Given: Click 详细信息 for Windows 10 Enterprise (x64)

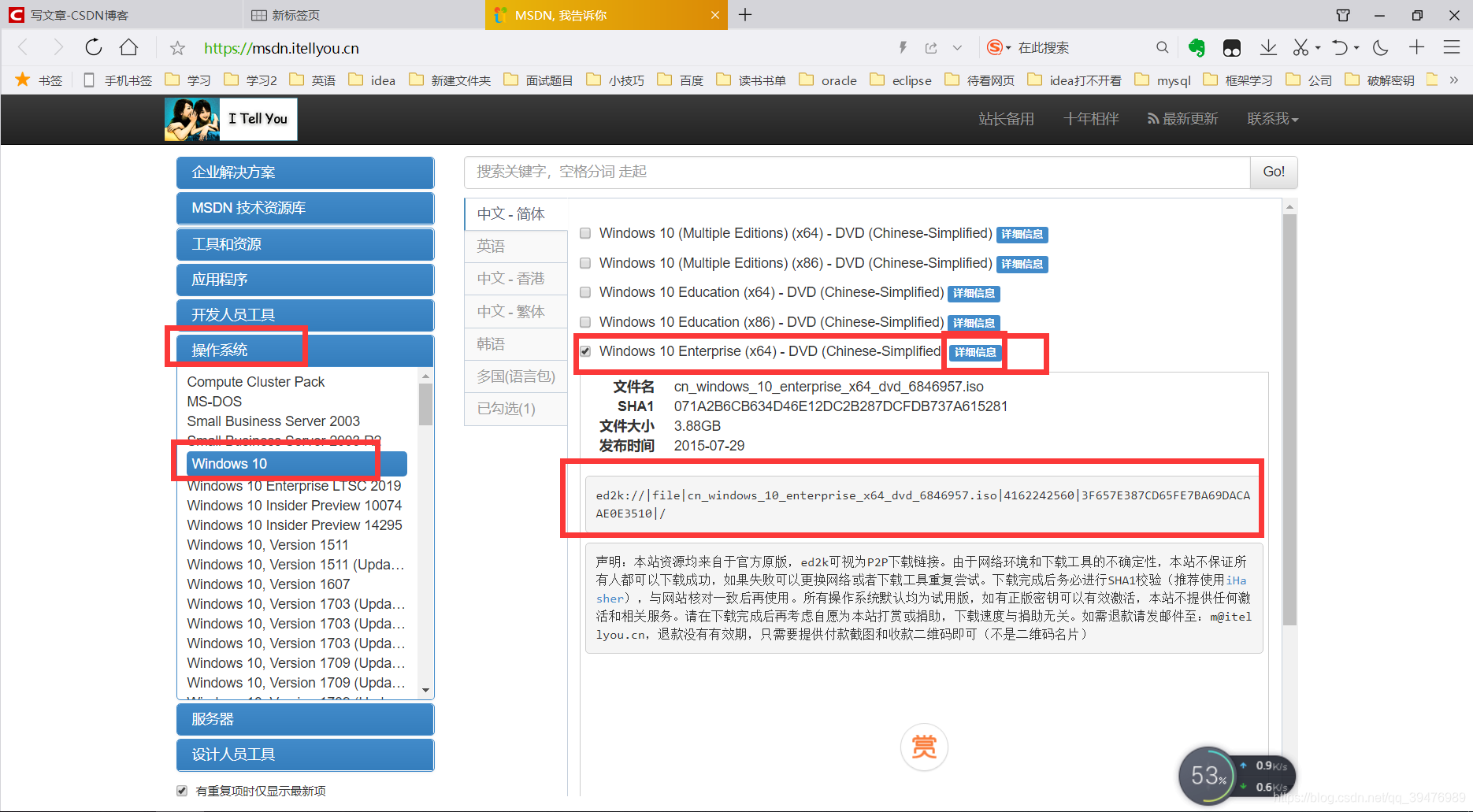Looking at the screenshot, I should coord(975,352).
